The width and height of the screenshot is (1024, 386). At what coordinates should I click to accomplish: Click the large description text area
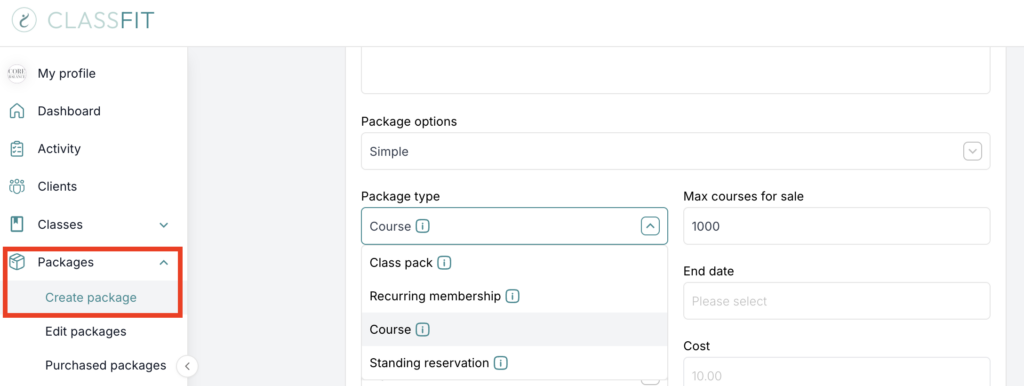tap(675, 70)
